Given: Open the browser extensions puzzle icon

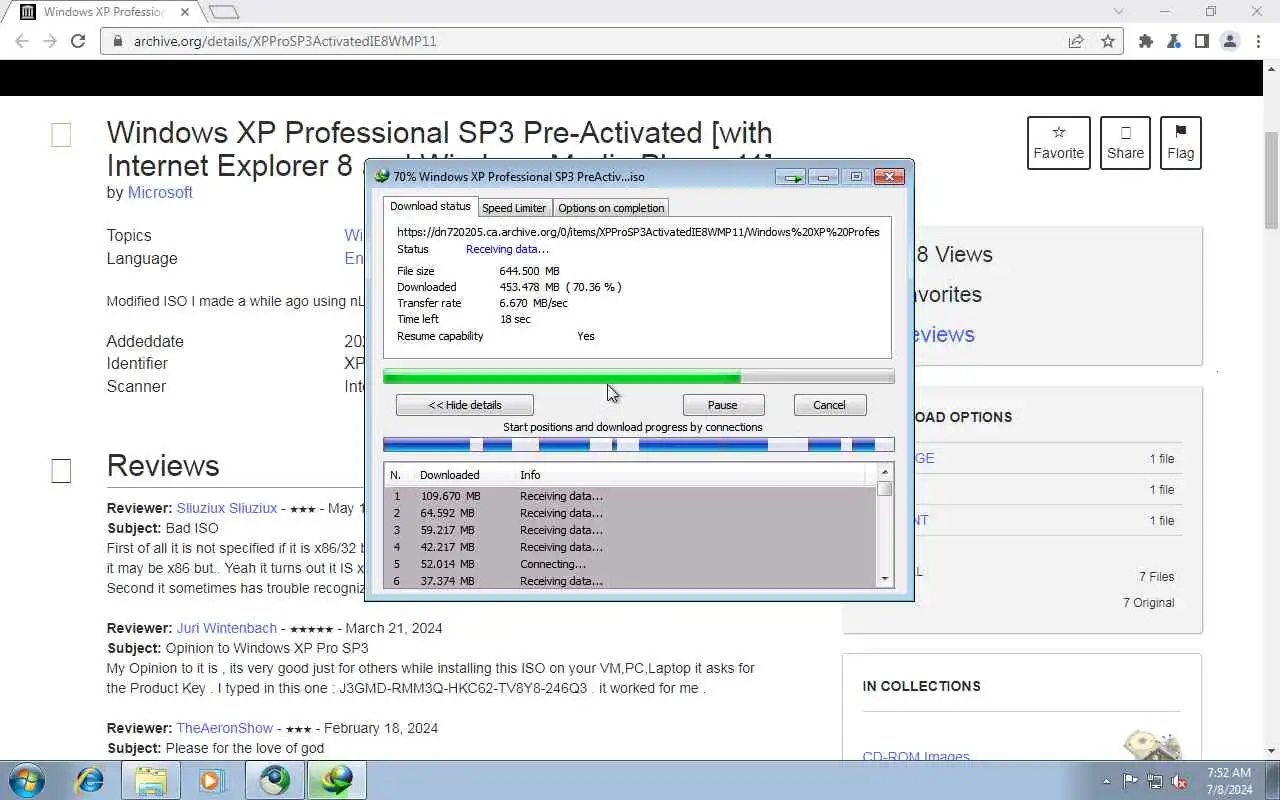Looking at the screenshot, I should [x=1146, y=41].
